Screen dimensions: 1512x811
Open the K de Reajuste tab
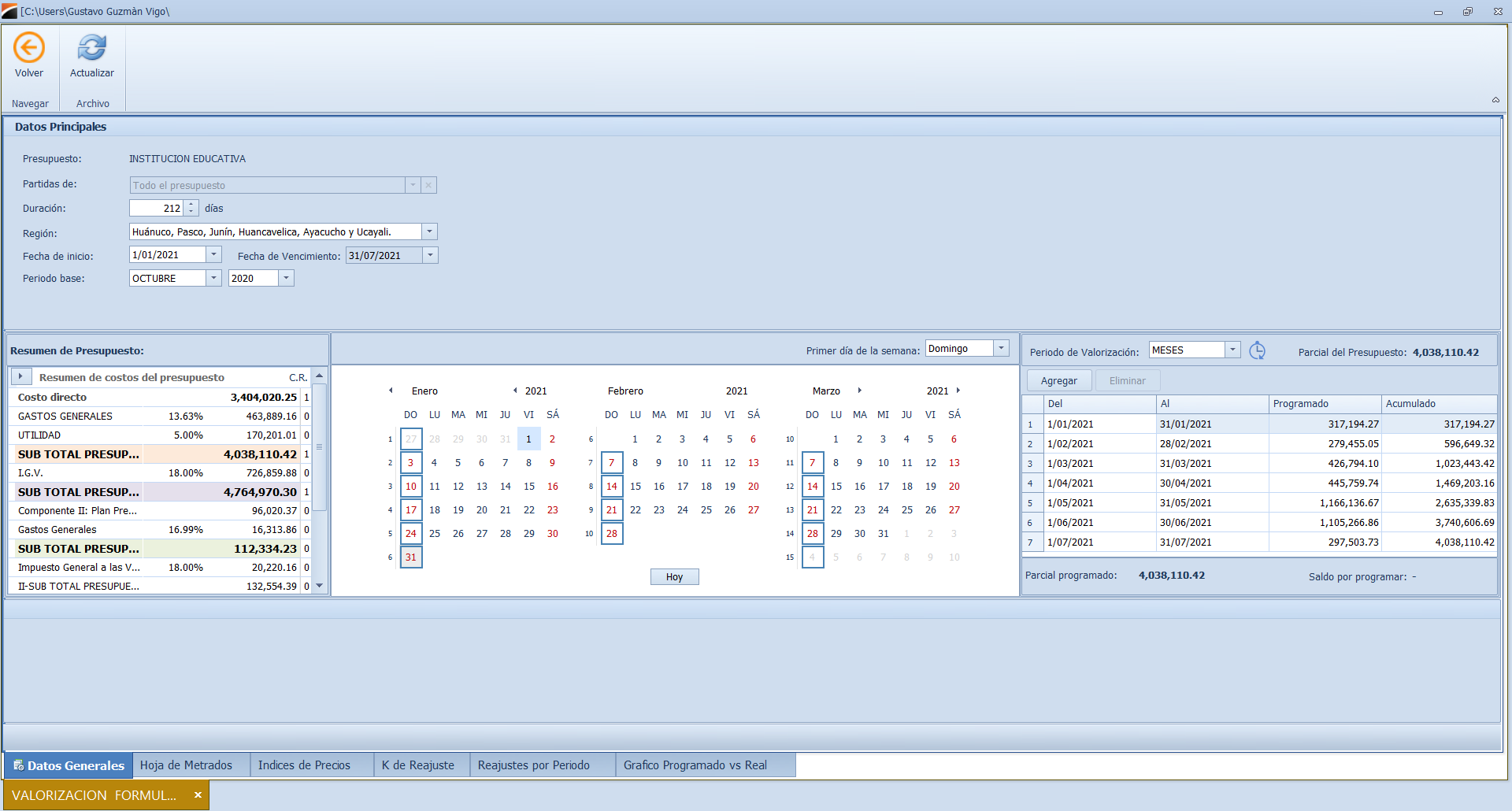pos(417,765)
